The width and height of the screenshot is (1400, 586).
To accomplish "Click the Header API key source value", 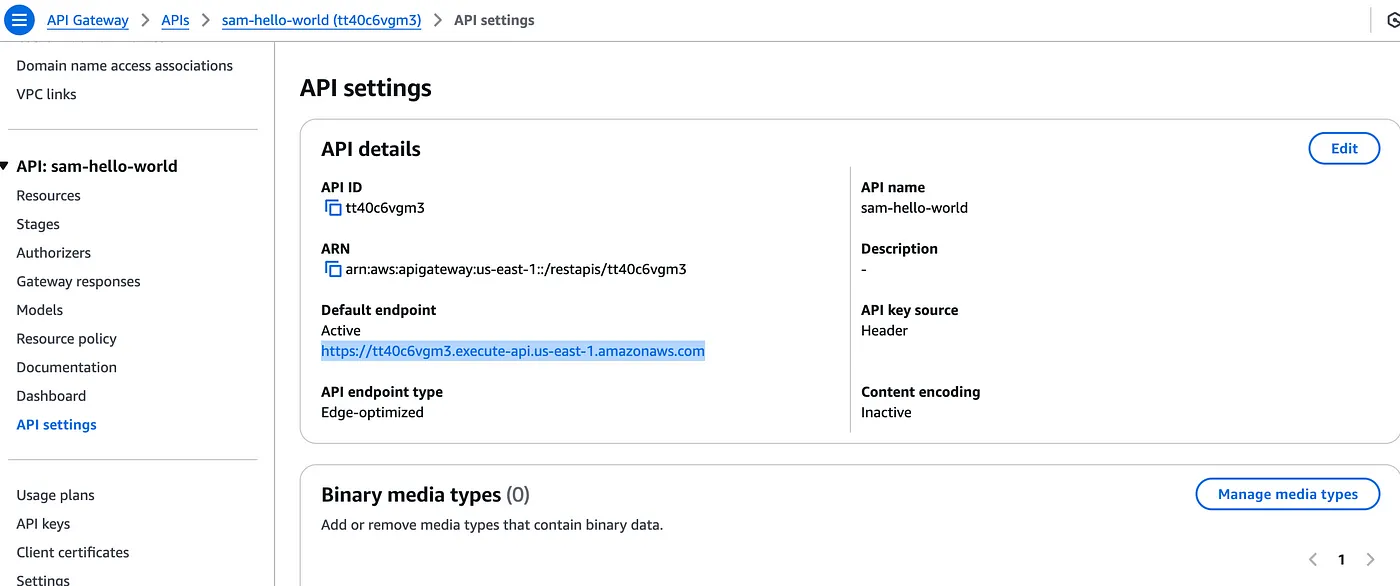I will 884,330.
